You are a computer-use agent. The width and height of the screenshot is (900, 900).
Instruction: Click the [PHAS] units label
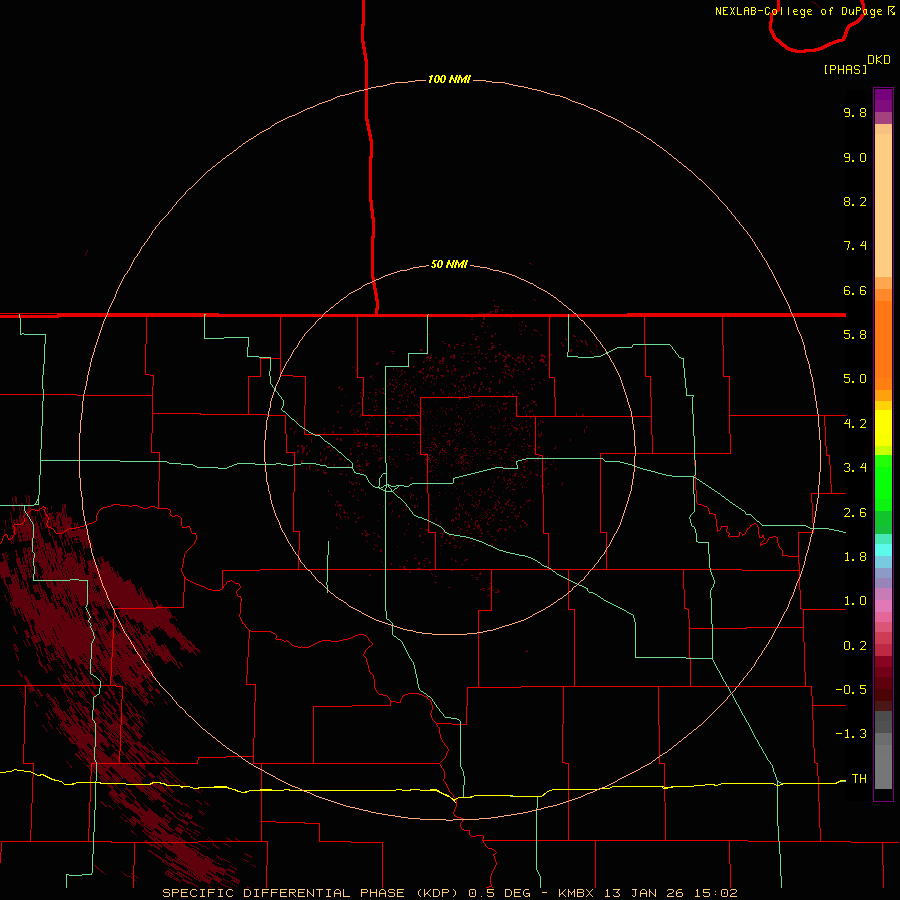(845, 69)
